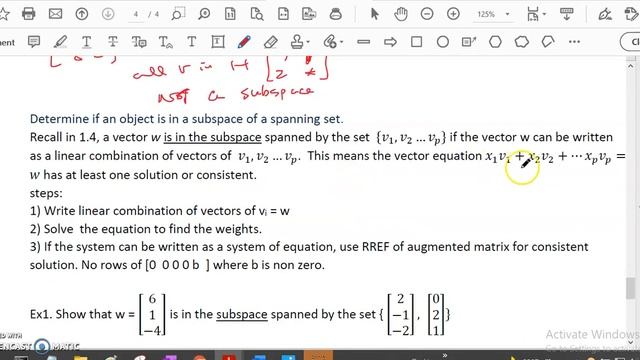Image resolution: width=640 pixels, height=360 pixels.
Task: Select the Replace text note tool
Action: coord(139,42)
